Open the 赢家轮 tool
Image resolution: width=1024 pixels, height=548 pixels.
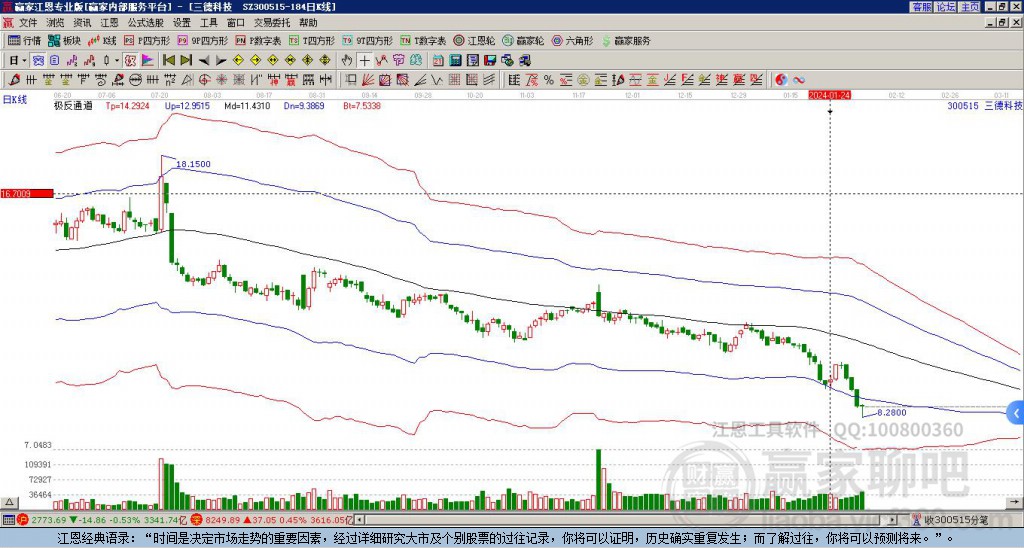click(x=523, y=40)
